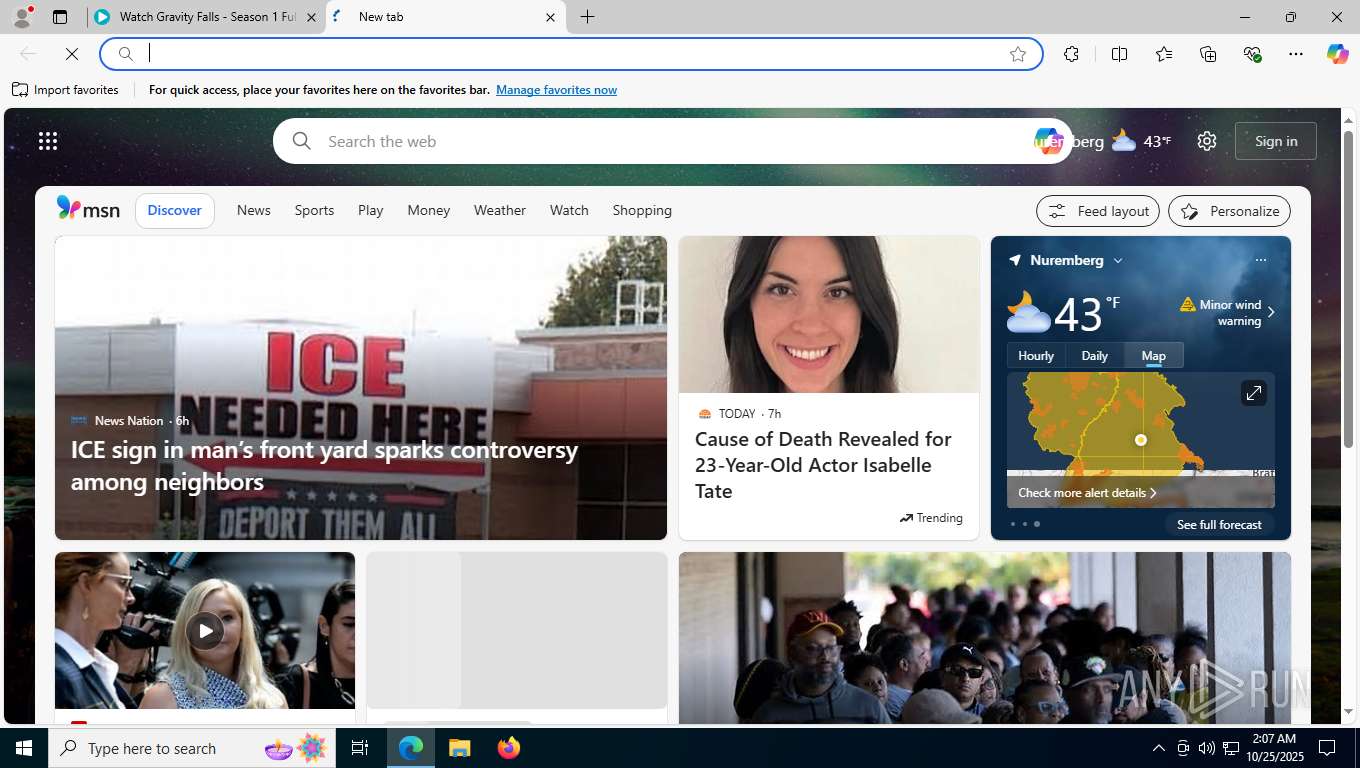Open the tab actions menu icon
The width and height of the screenshot is (1360, 768).
(60, 17)
